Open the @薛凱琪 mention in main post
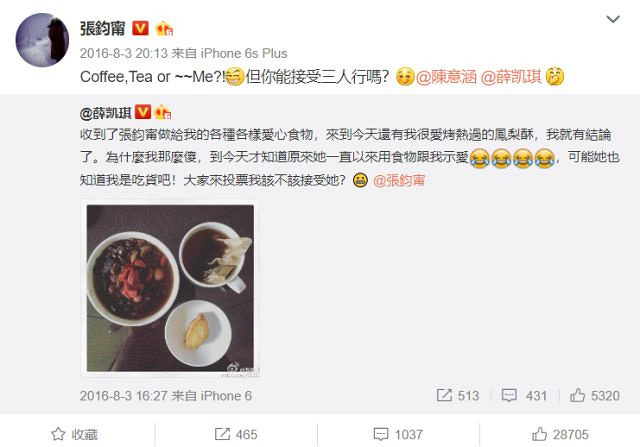Viewport: 640px width, 447px height. click(511, 77)
